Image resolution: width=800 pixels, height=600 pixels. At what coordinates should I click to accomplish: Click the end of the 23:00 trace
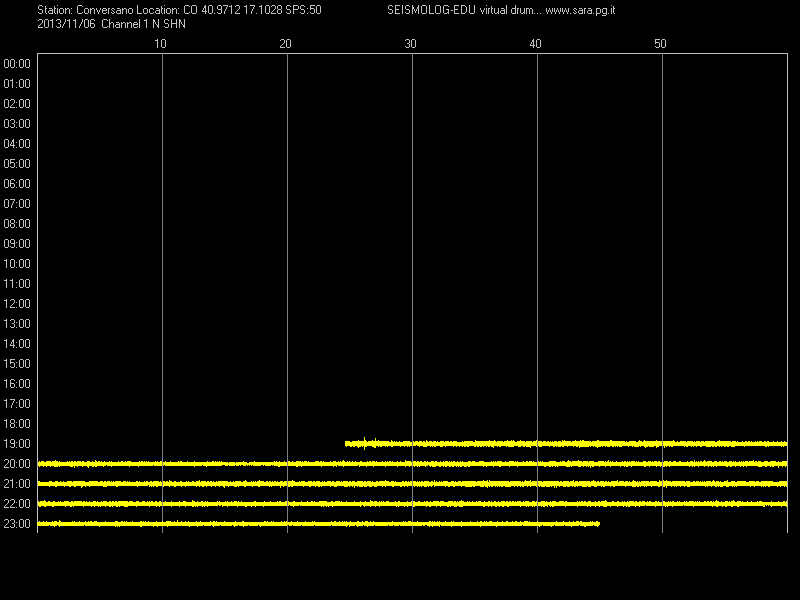click(598, 523)
